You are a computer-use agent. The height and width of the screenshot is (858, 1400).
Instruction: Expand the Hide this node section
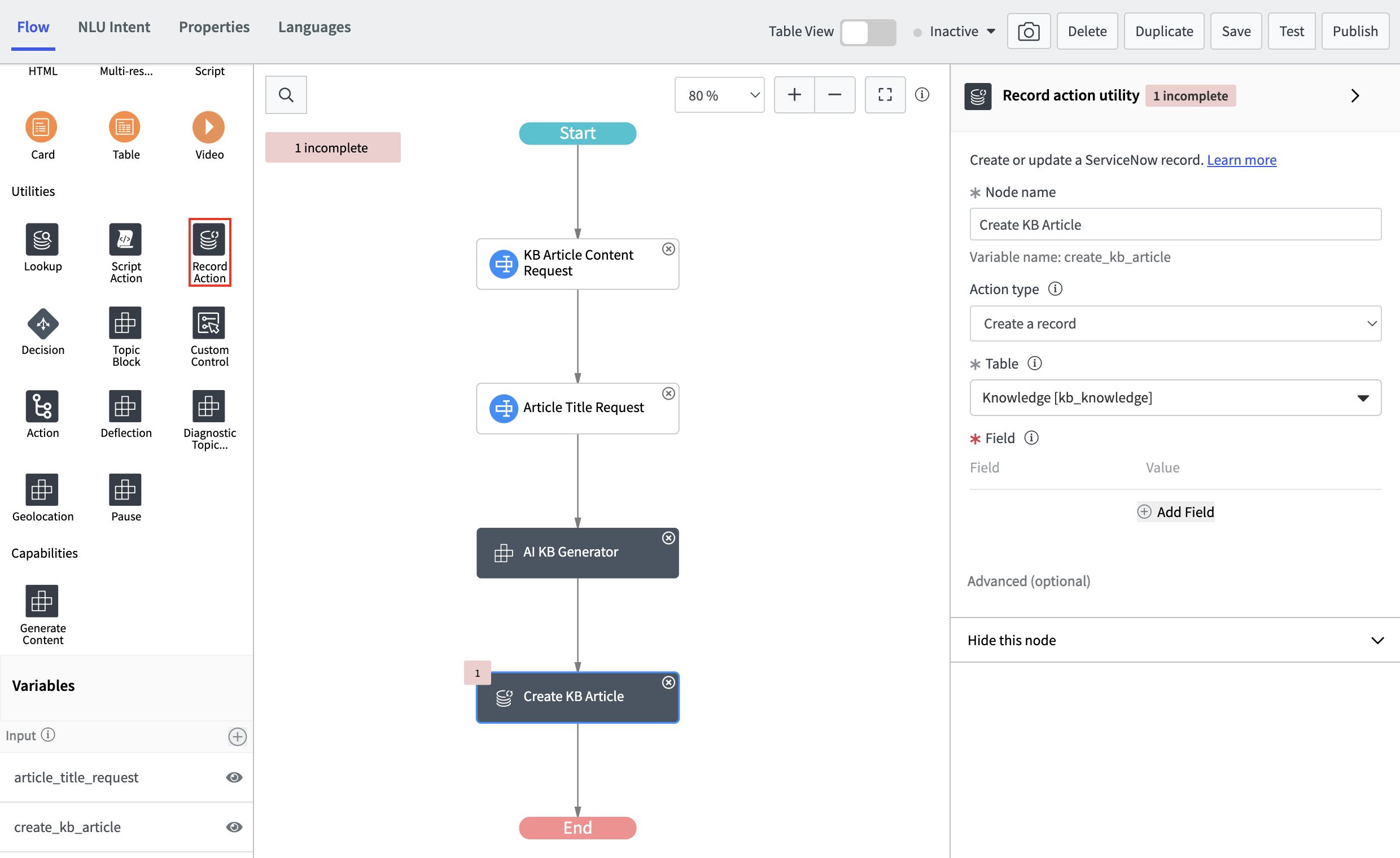[x=1175, y=640]
